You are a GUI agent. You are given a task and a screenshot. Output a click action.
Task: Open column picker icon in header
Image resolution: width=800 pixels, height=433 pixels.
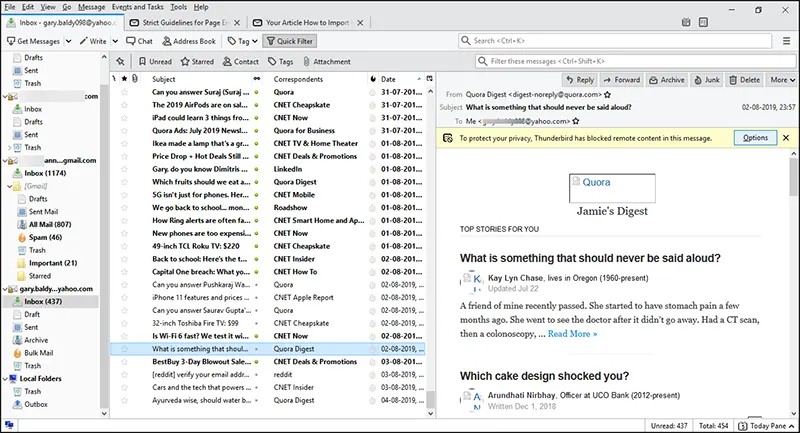click(430, 79)
